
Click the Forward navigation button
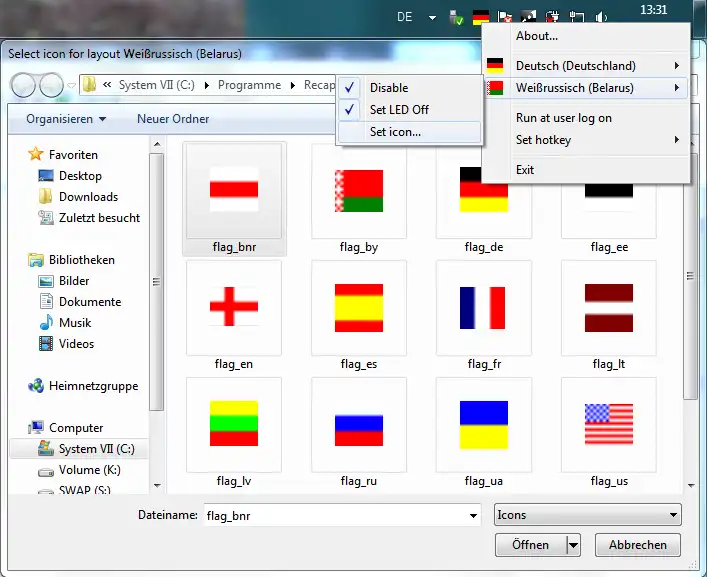tap(51, 85)
